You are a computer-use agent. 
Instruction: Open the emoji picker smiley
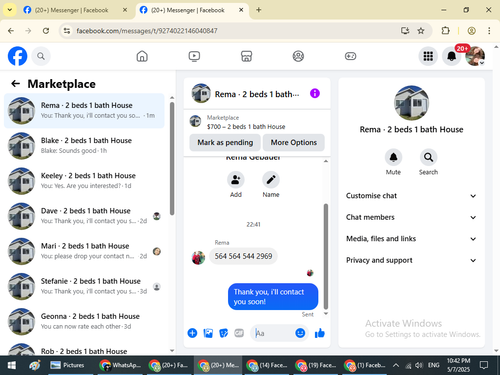click(300, 333)
